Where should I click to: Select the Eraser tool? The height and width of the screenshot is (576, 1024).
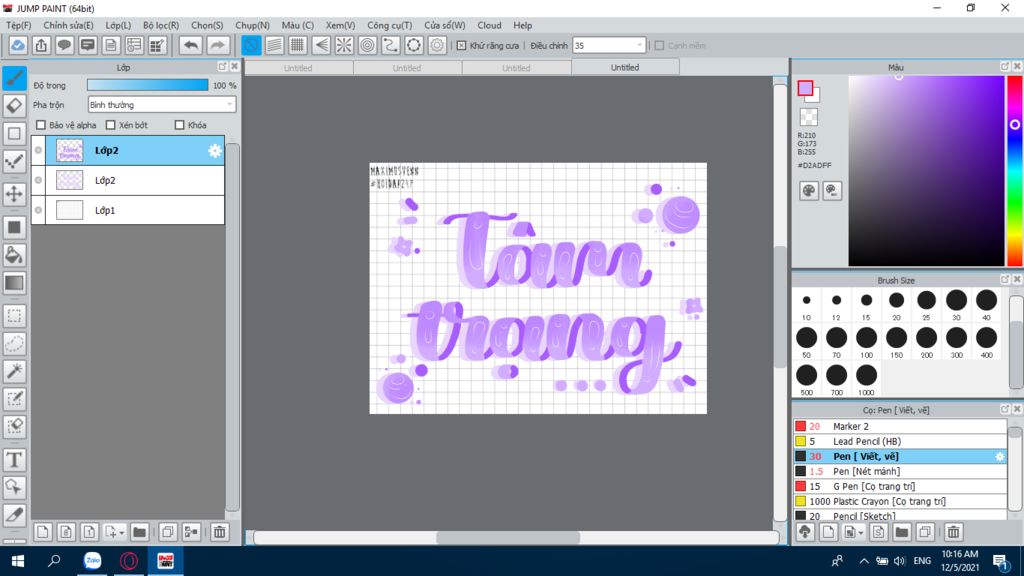14,106
